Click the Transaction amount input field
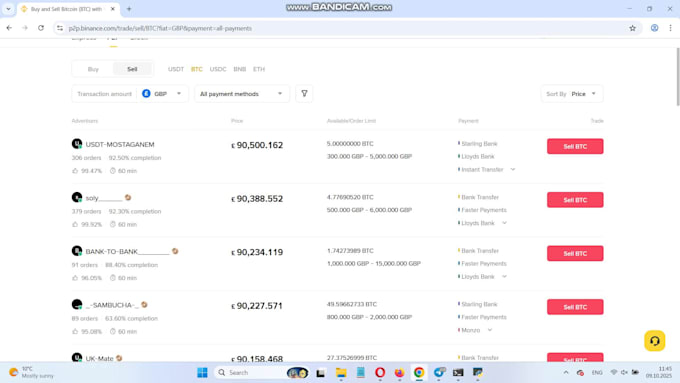 104,94
